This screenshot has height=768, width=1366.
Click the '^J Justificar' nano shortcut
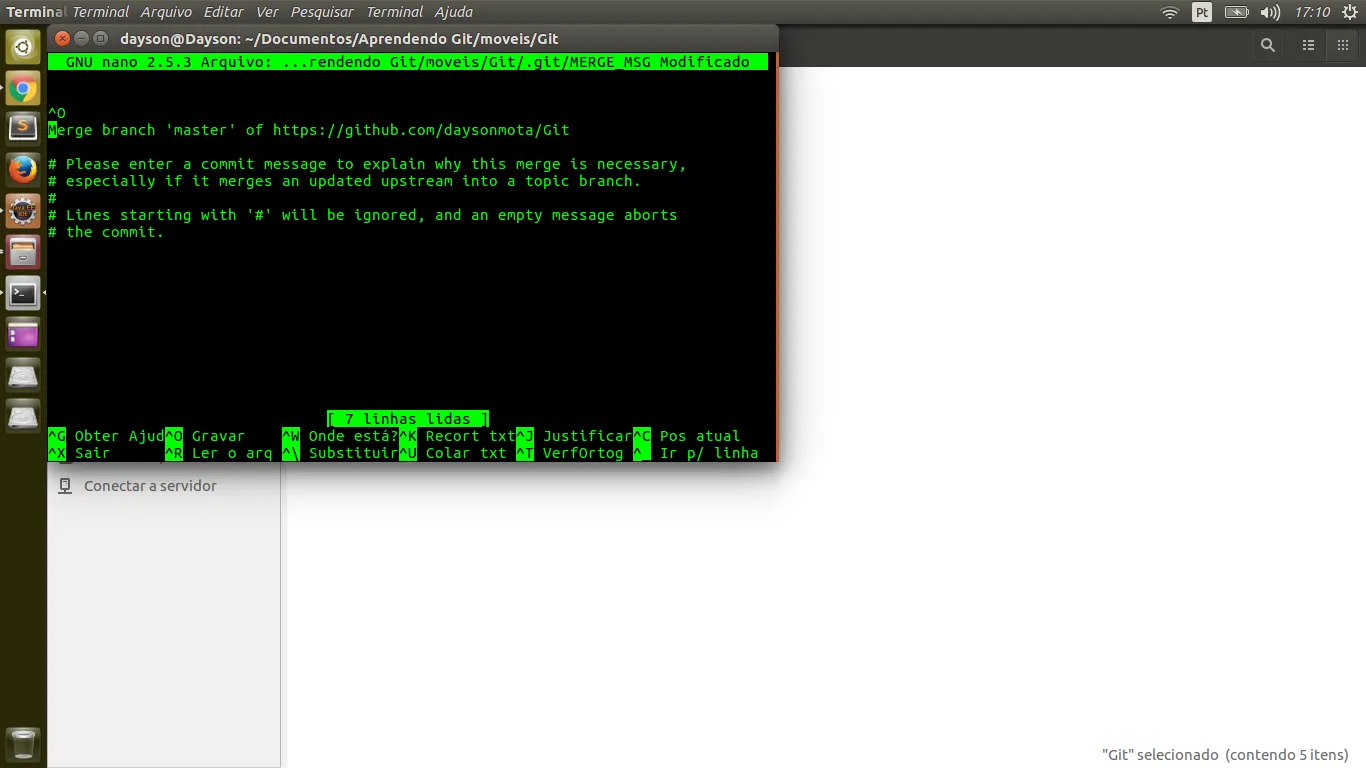[574, 436]
